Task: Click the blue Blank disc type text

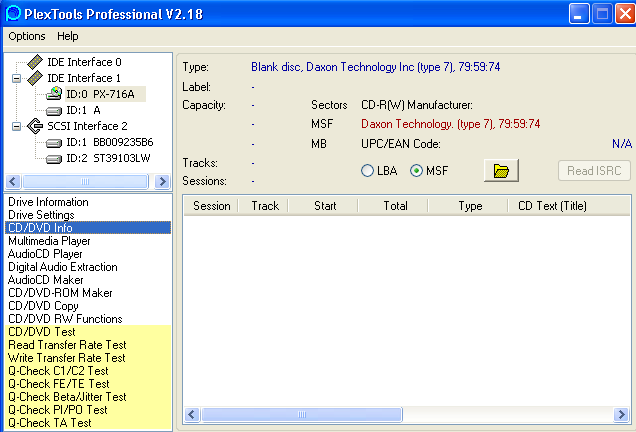Action: pyautogui.click(x=376, y=67)
